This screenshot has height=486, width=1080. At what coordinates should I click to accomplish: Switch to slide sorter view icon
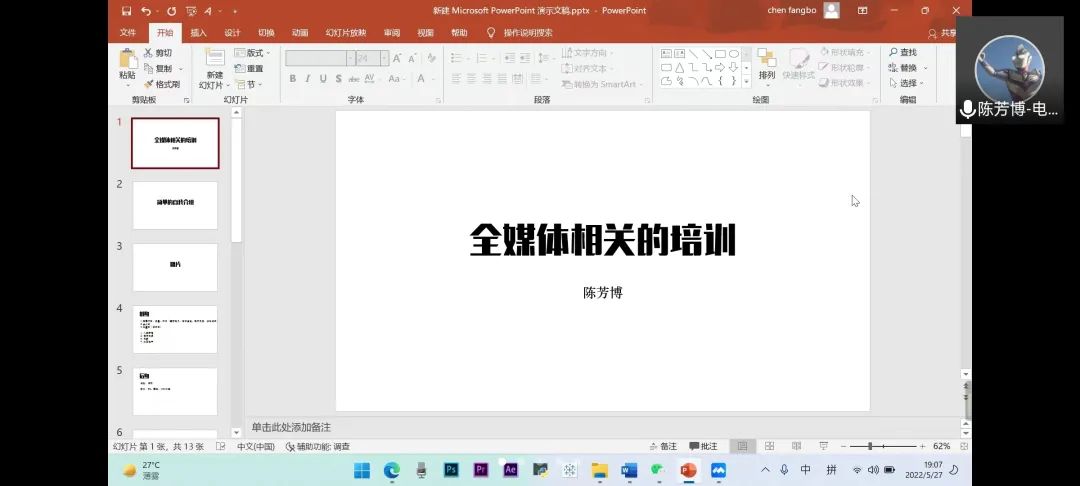pyautogui.click(x=770, y=446)
